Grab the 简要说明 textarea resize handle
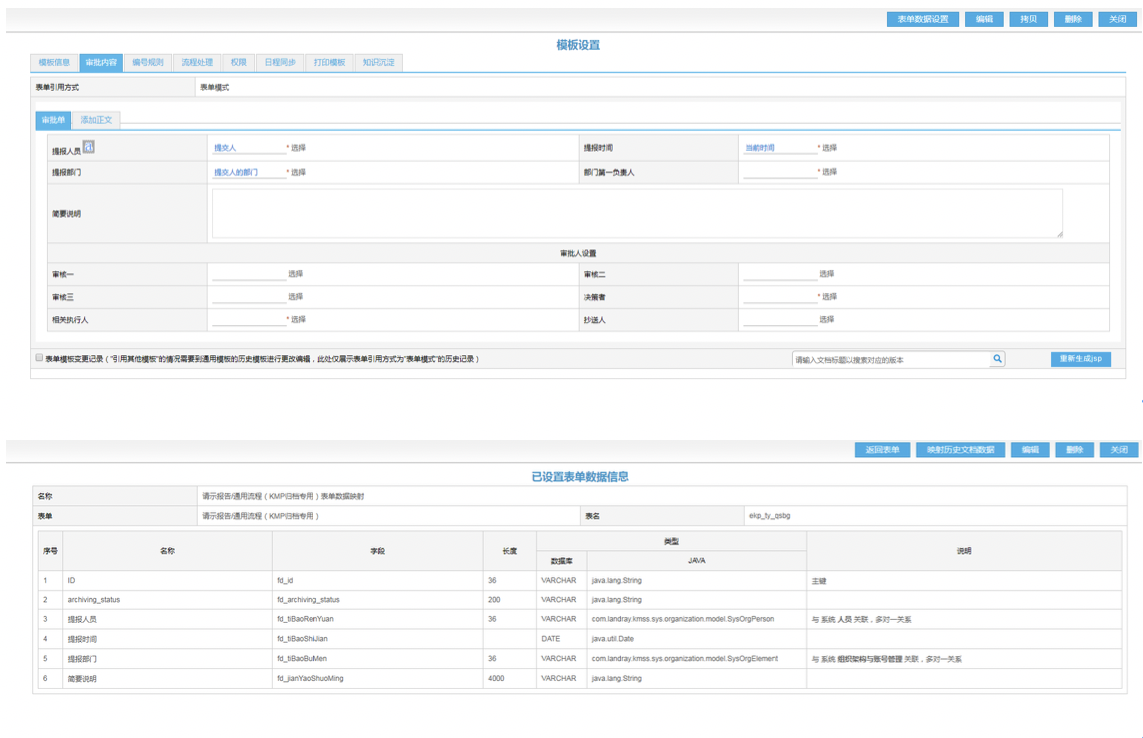Screen dimensions: 1143x738 pyautogui.click(x=1059, y=234)
